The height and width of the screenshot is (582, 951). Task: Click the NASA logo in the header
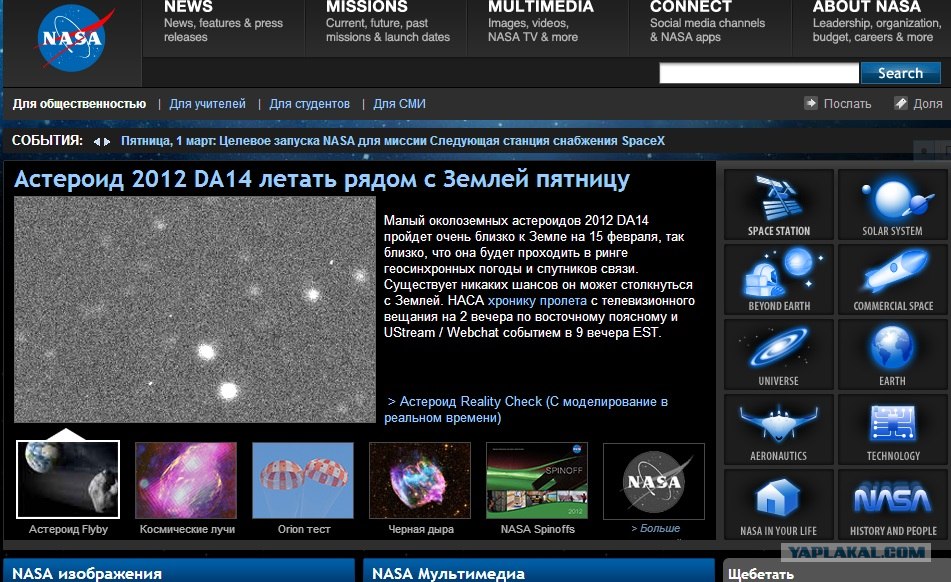tap(74, 38)
